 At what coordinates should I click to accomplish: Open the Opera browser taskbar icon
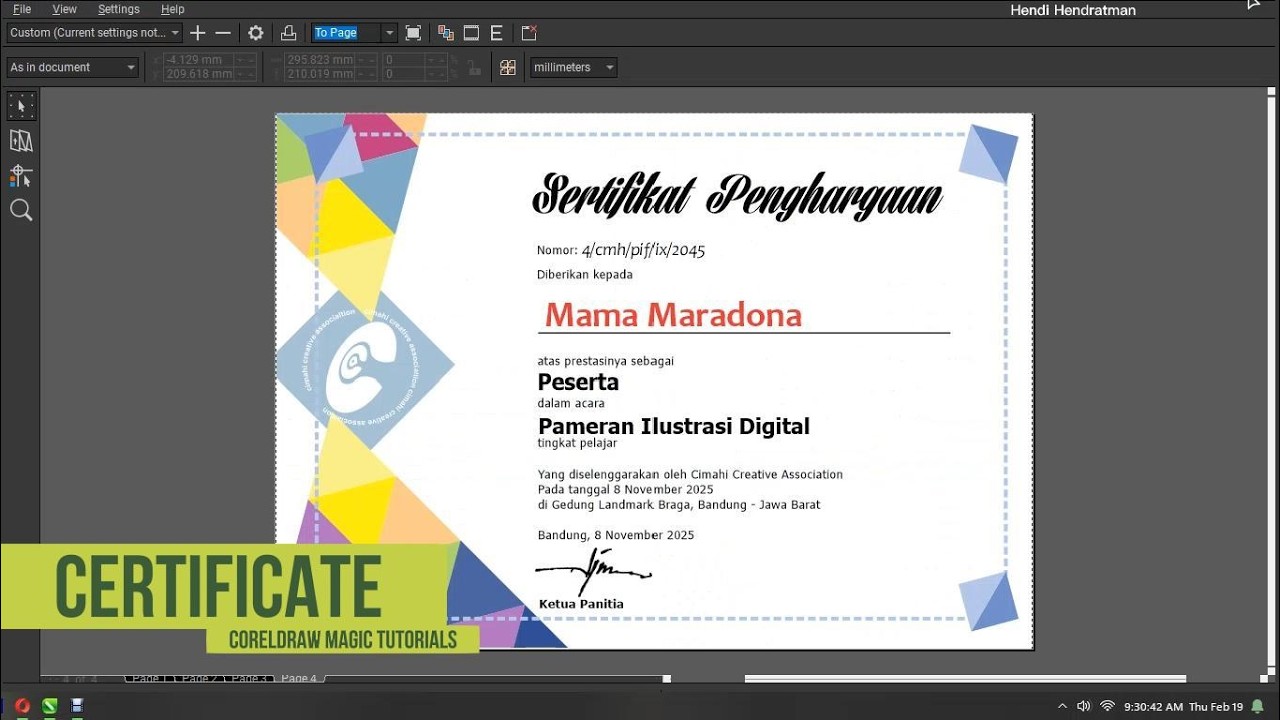pos(22,706)
